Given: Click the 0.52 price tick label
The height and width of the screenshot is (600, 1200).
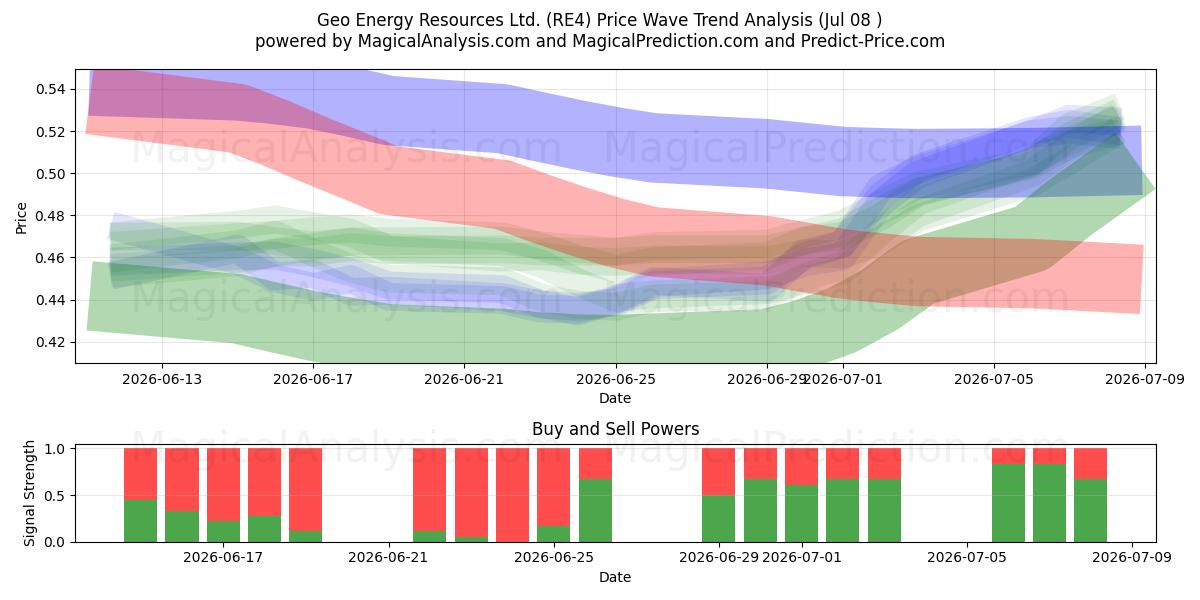Looking at the screenshot, I should click(50, 132).
